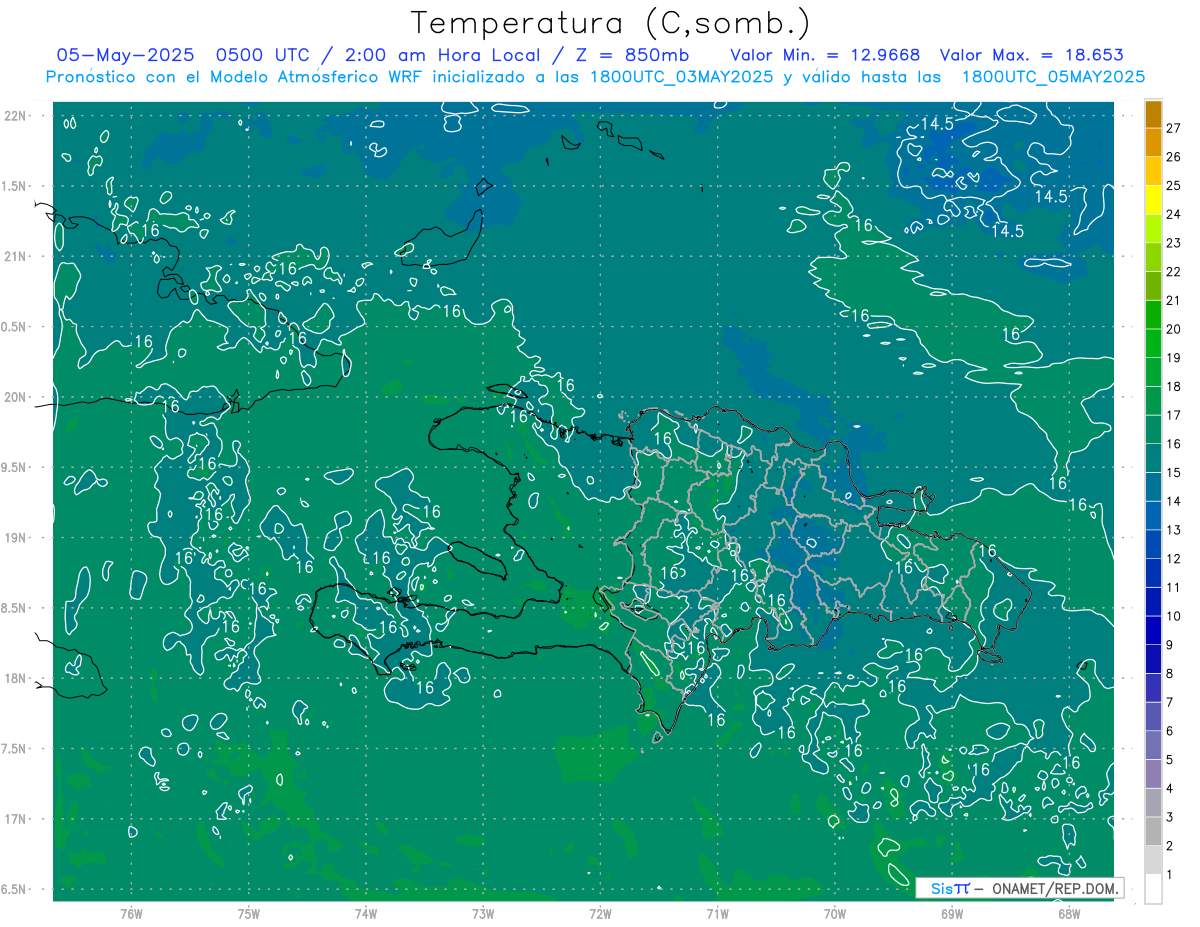Click the '18N' latitude axis label
This screenshot has height=927, width=1200.
point(17,678)
